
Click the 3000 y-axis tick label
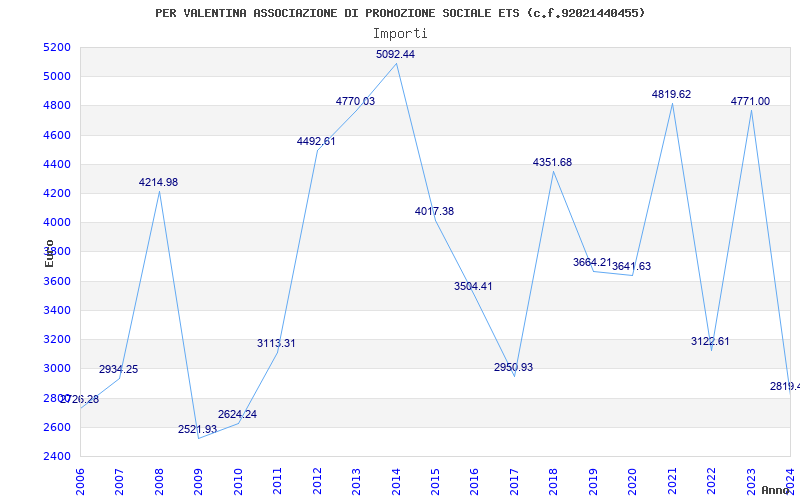[x=57, y=368]
